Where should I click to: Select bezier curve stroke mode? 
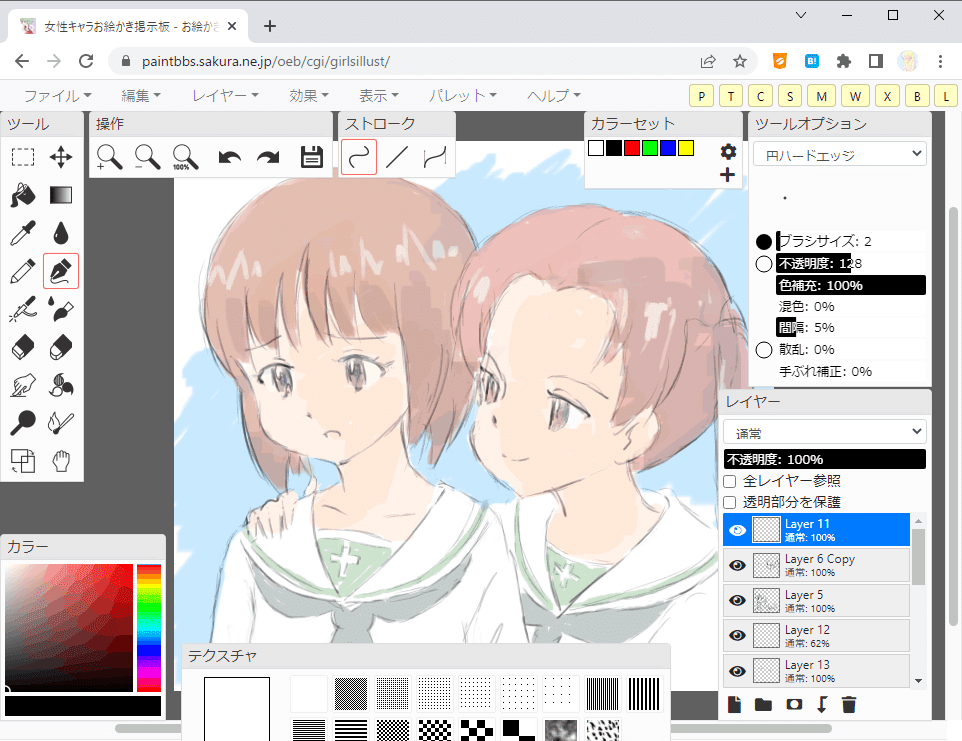click(x=435, y=157)
